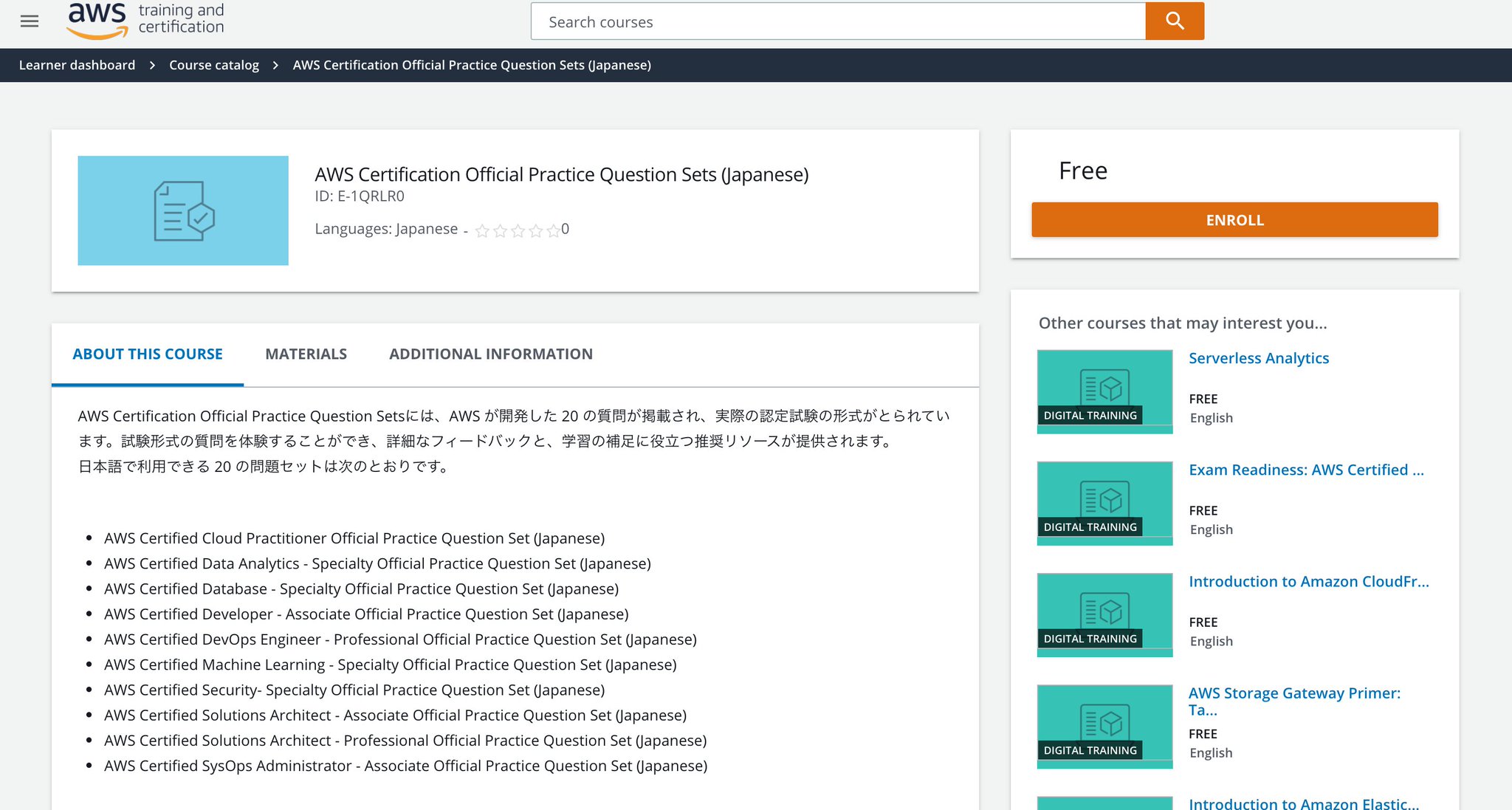Click the Languages: Japanese label
This screenshot has width=1512, height=810.
click(386, 229)
